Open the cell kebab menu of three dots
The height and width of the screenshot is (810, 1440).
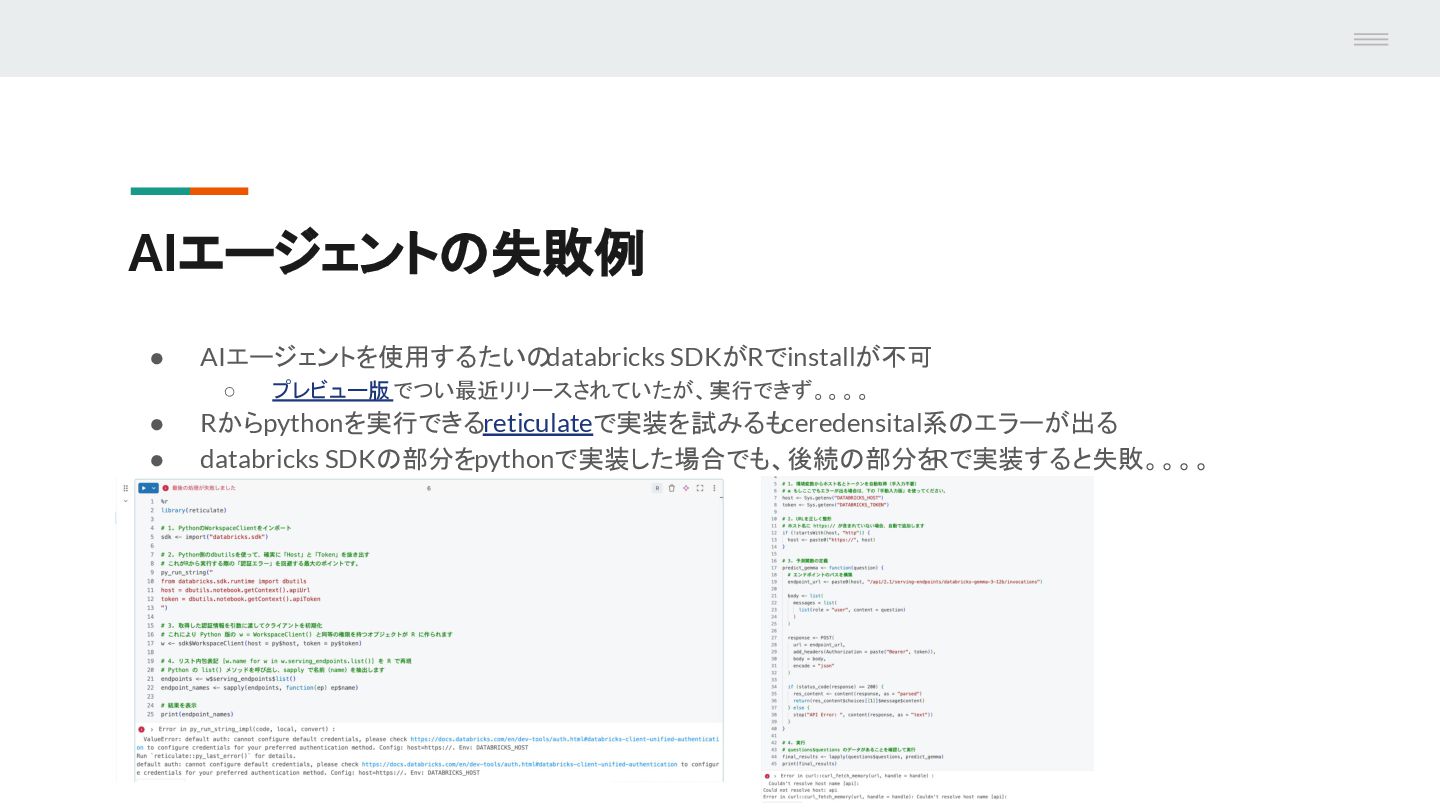coord(714,487)
